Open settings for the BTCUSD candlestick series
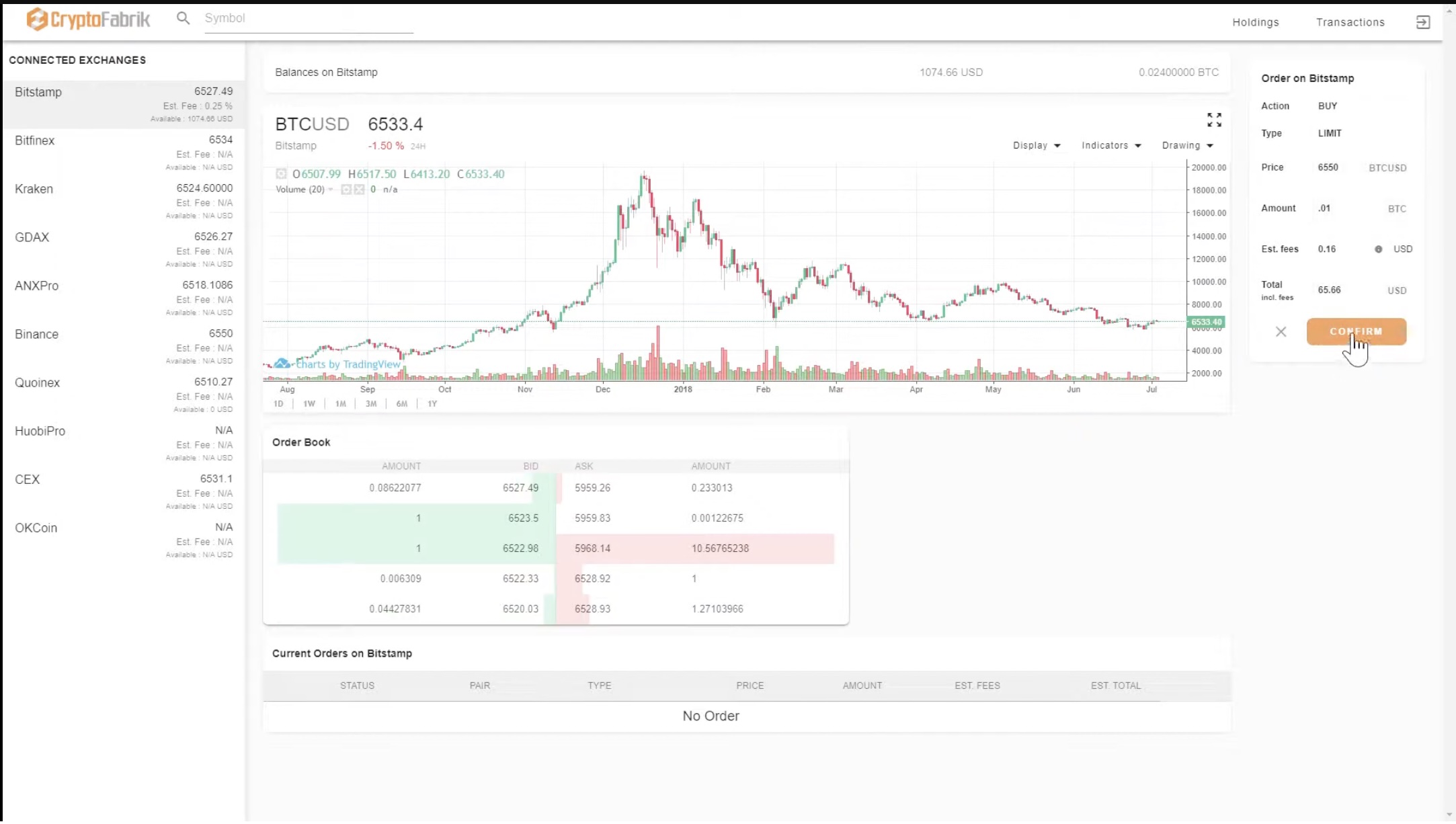The width and height of the screenshot is (1456, 824). [281, 173]
